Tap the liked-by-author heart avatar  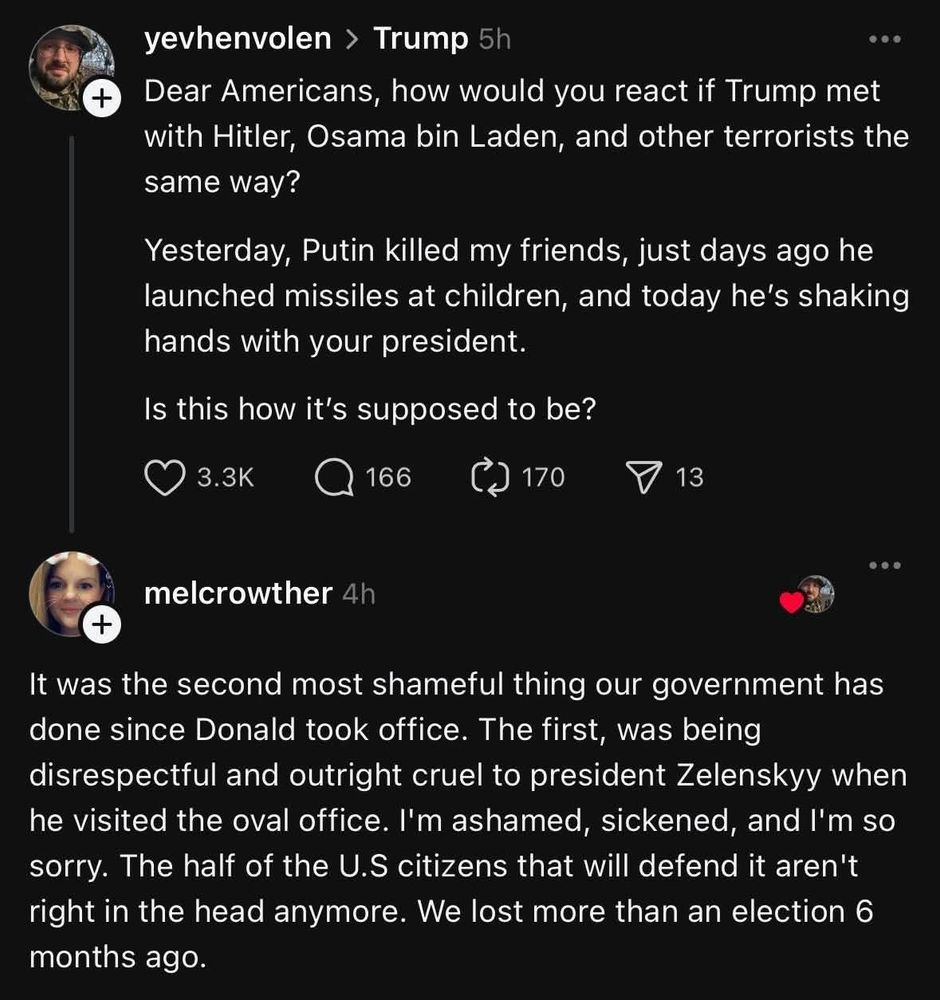pyautogui.click(x=807, y=595)
